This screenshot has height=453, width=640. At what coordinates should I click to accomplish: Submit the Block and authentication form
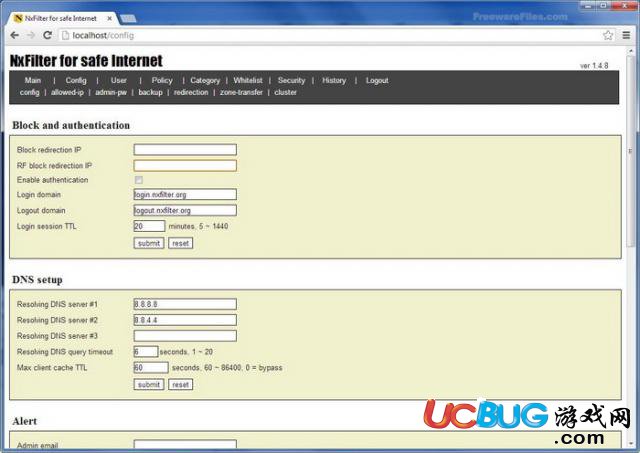pyautogui.click(x=149, y=243)
